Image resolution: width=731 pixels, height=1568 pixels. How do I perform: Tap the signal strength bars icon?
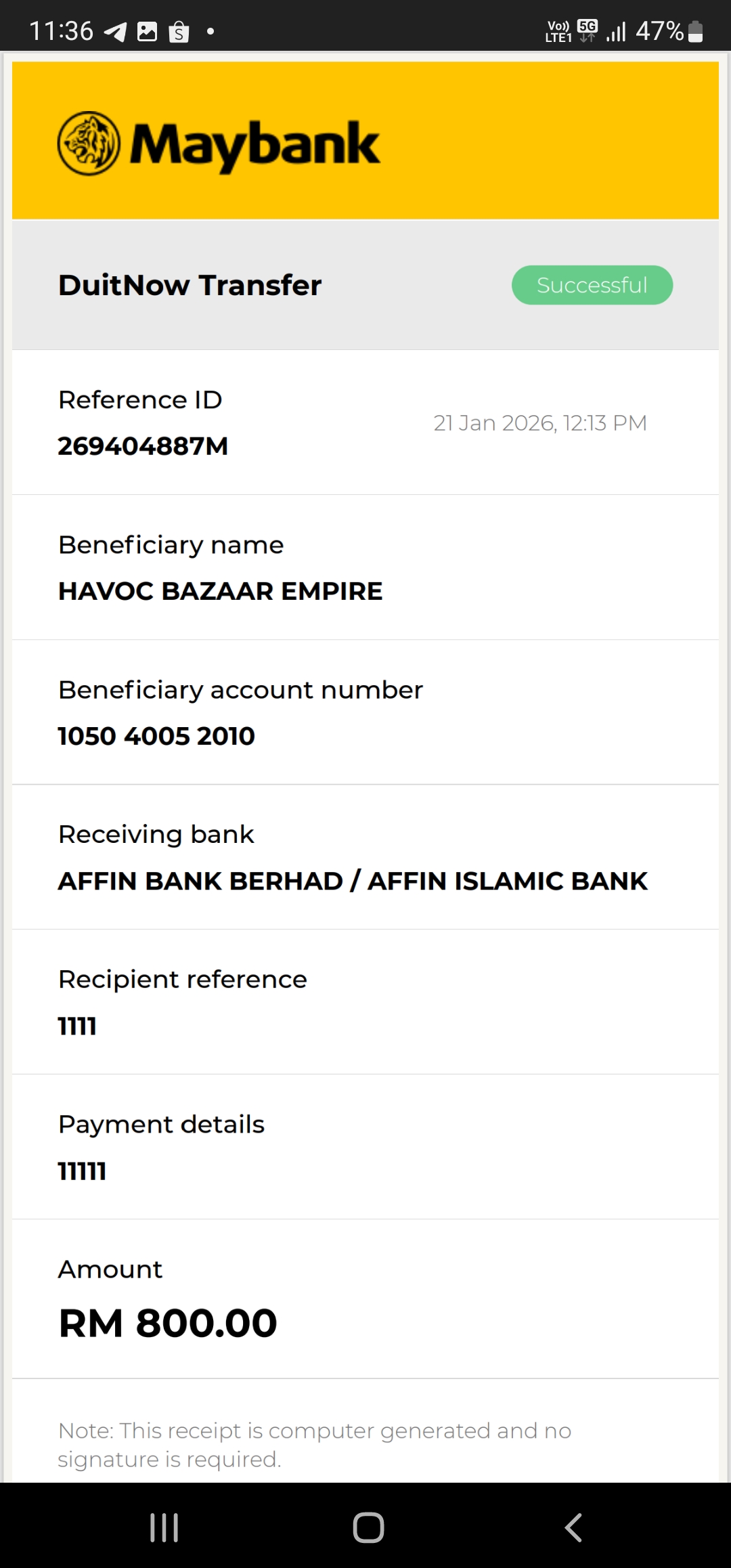(616, 32)
